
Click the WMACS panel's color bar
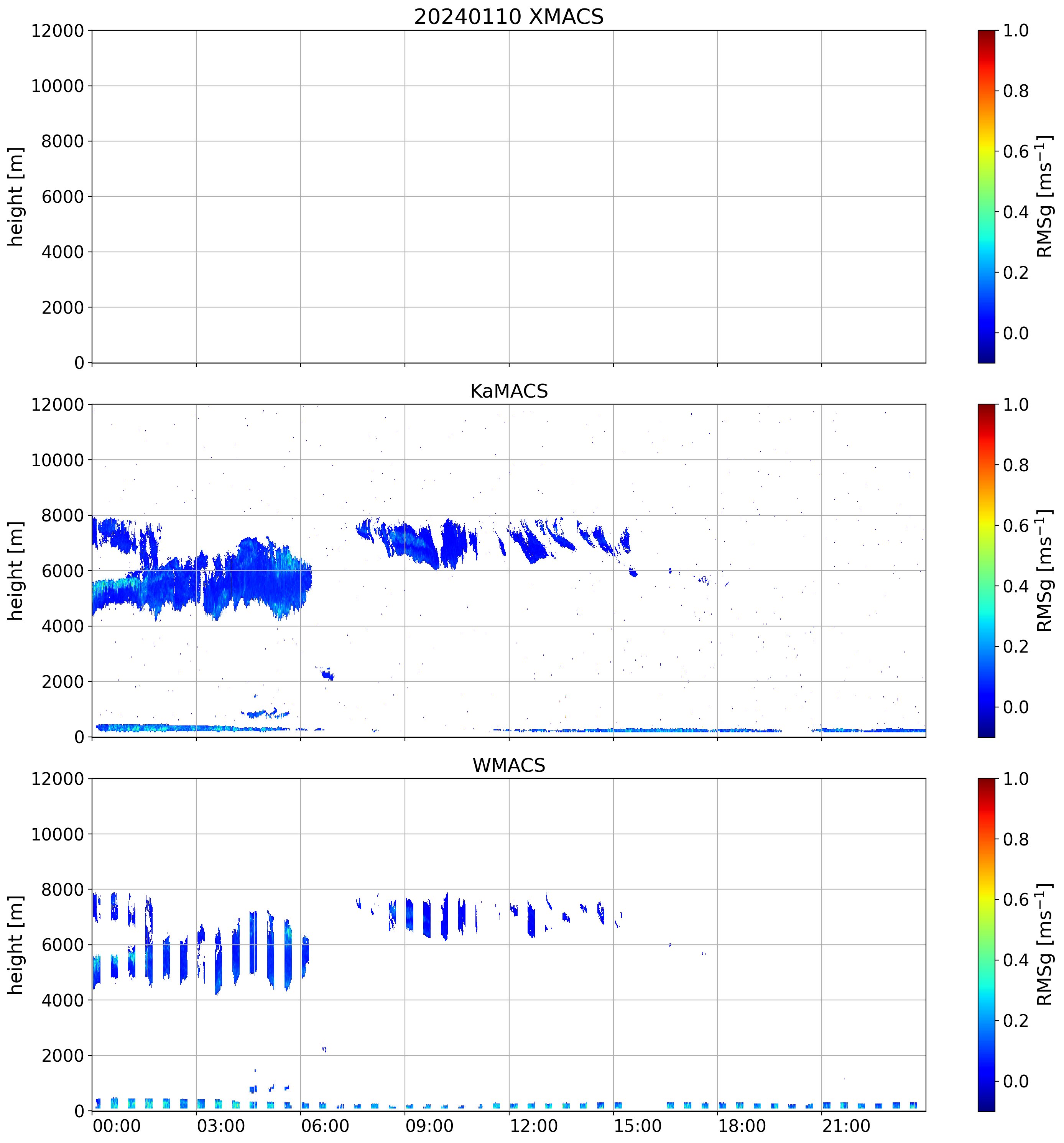[x=986, y=945]
